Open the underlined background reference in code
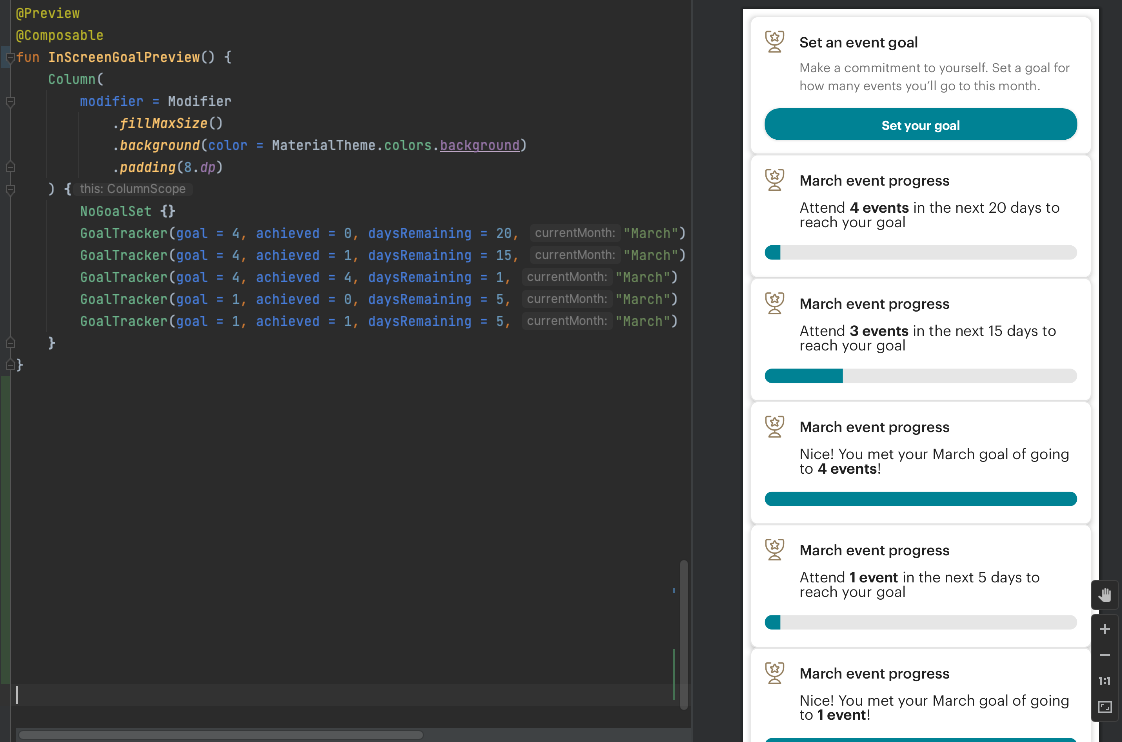Image resolution: width=1122 pixels, height=742 pixels. click(x=479, y=145)
